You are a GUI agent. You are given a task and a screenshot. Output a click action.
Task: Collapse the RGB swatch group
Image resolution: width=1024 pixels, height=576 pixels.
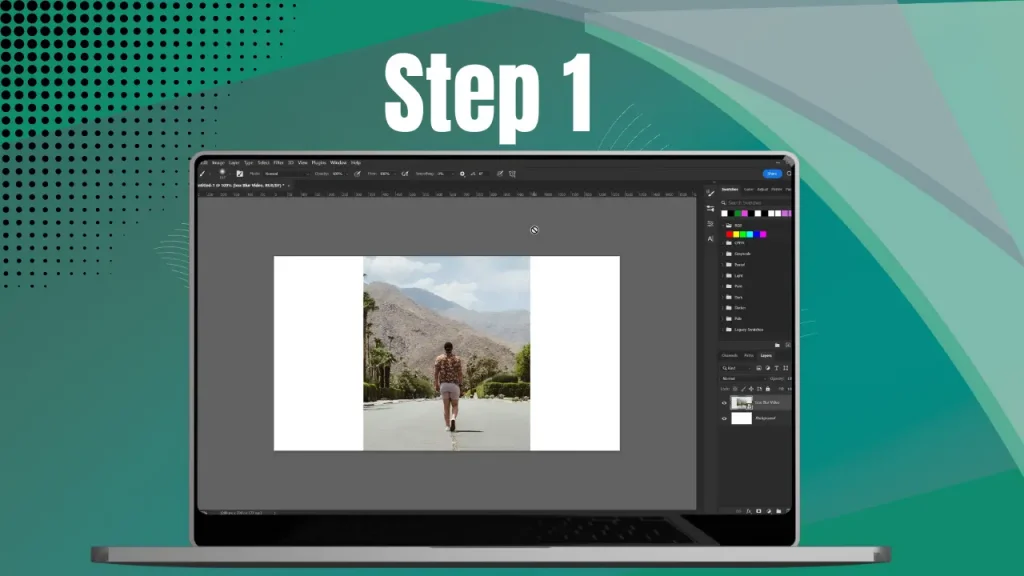(x=723, y=225)
